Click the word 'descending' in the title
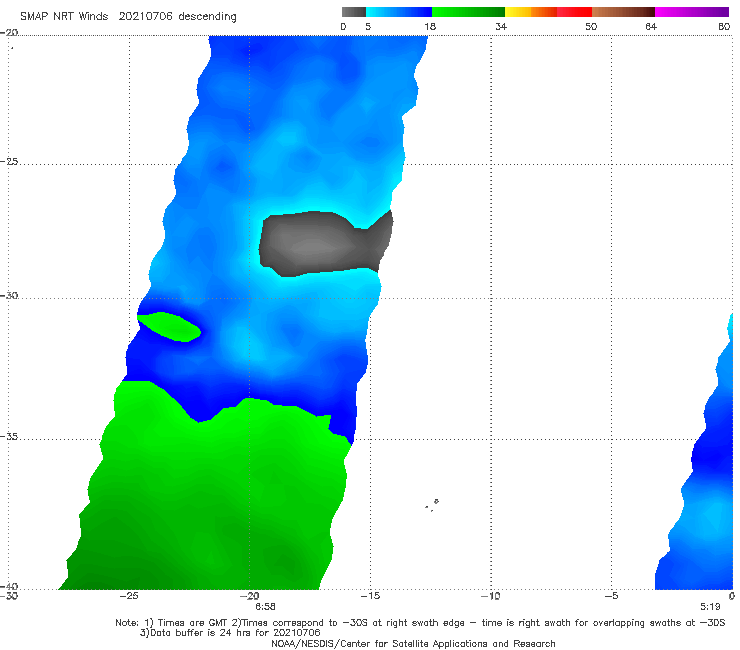Screen dimensions: 740x650 207,17
